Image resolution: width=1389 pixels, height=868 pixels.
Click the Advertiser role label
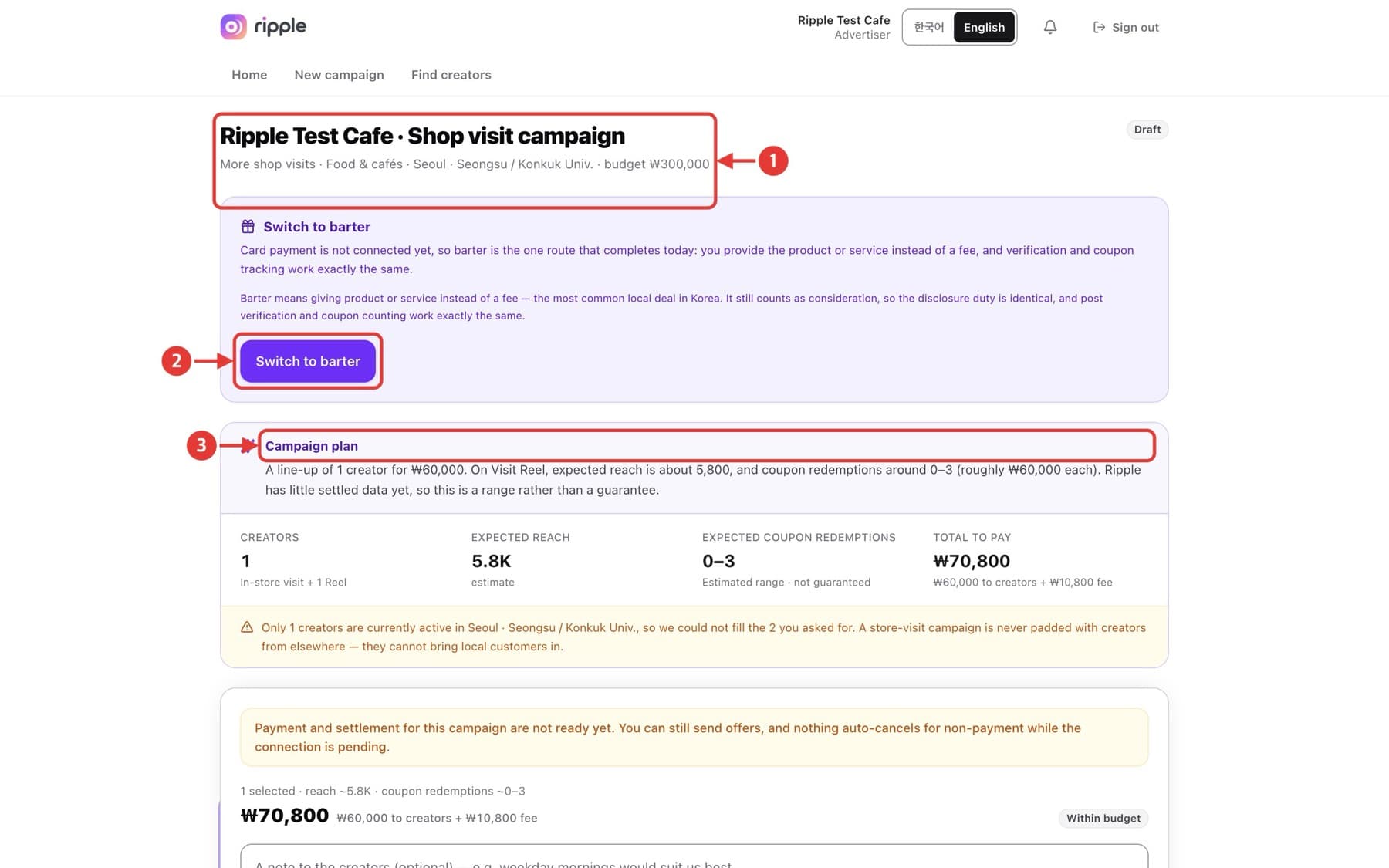point(862,35)
